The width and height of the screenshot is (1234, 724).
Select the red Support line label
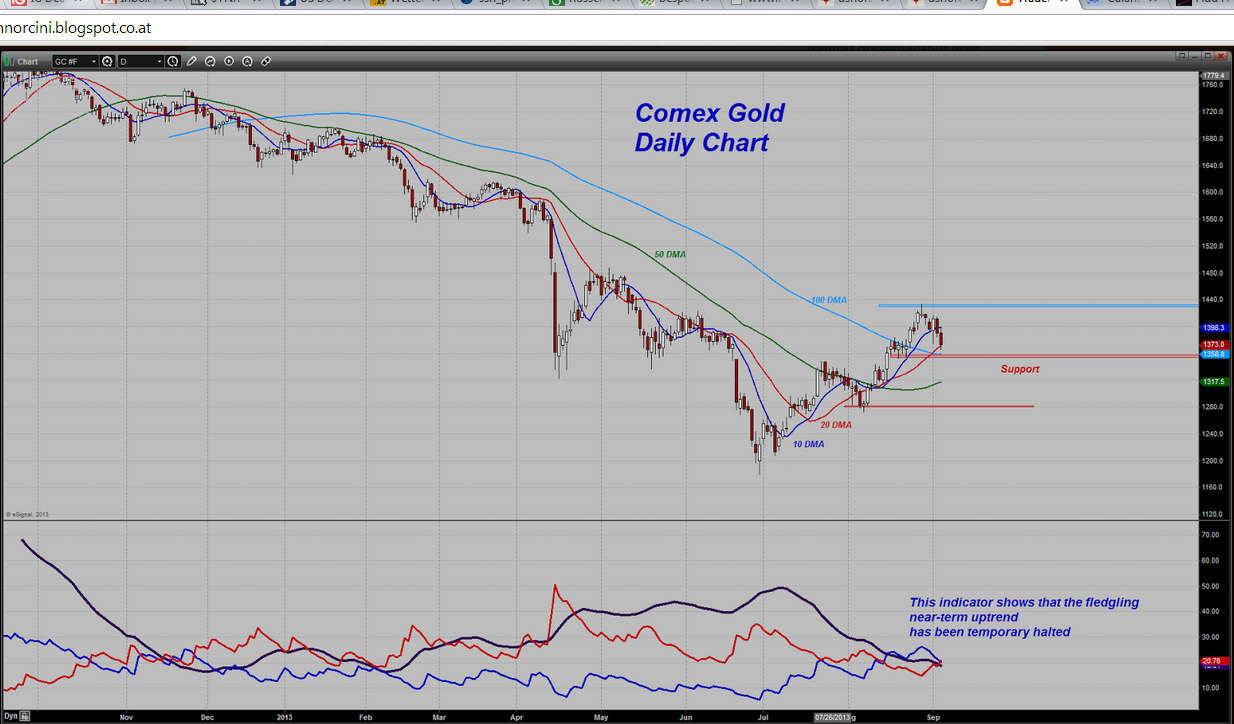coord(1020,370)
